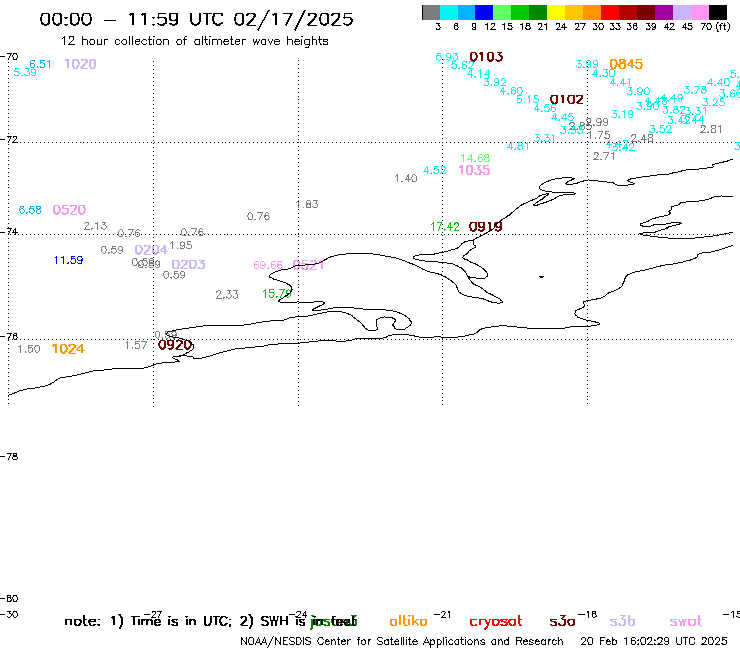740x650 pixels.
Task: Click the s3a pass time '0920'
Action: 175,345
